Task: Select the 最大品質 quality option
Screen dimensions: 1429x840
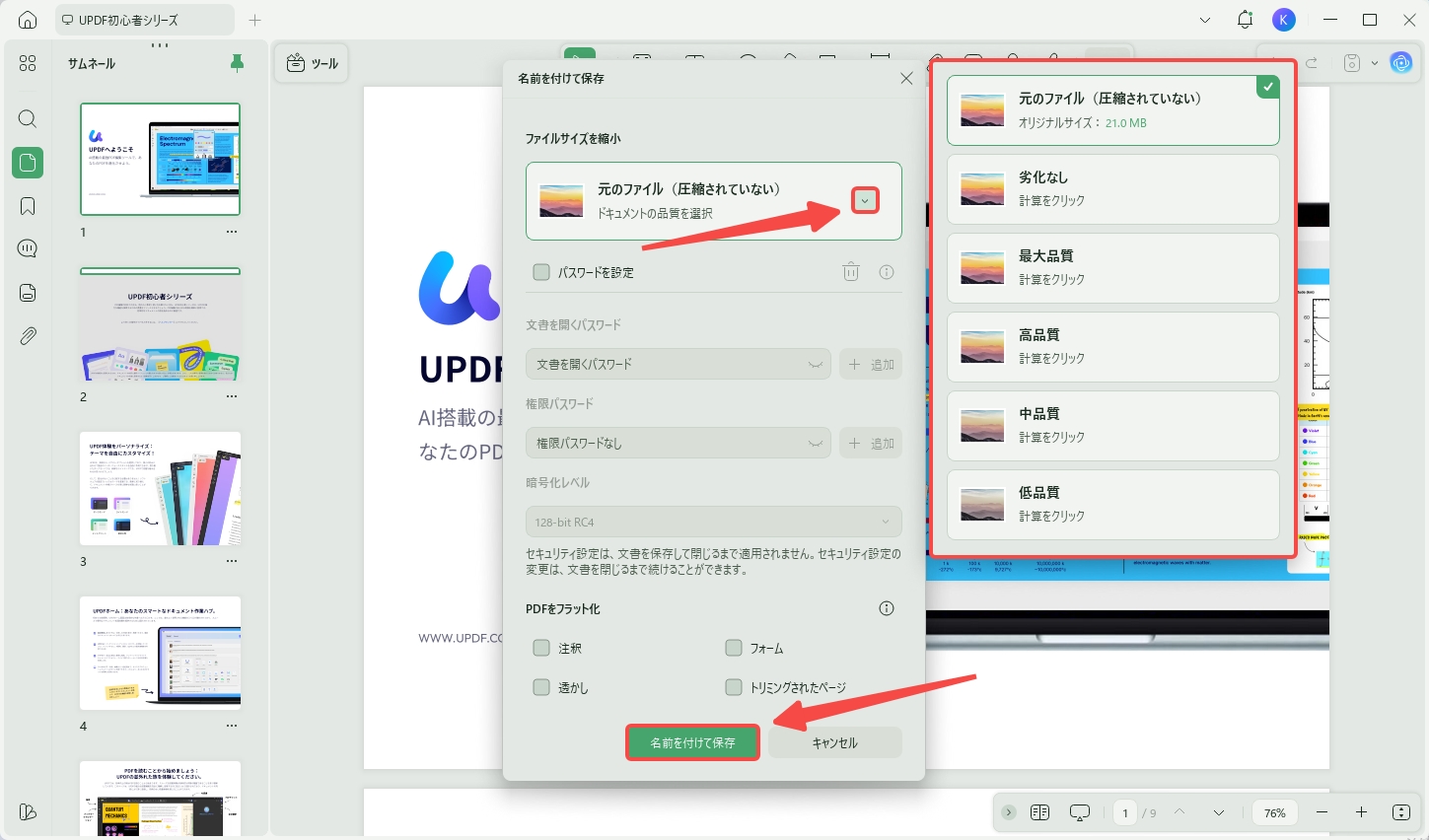Action: 1113,268
